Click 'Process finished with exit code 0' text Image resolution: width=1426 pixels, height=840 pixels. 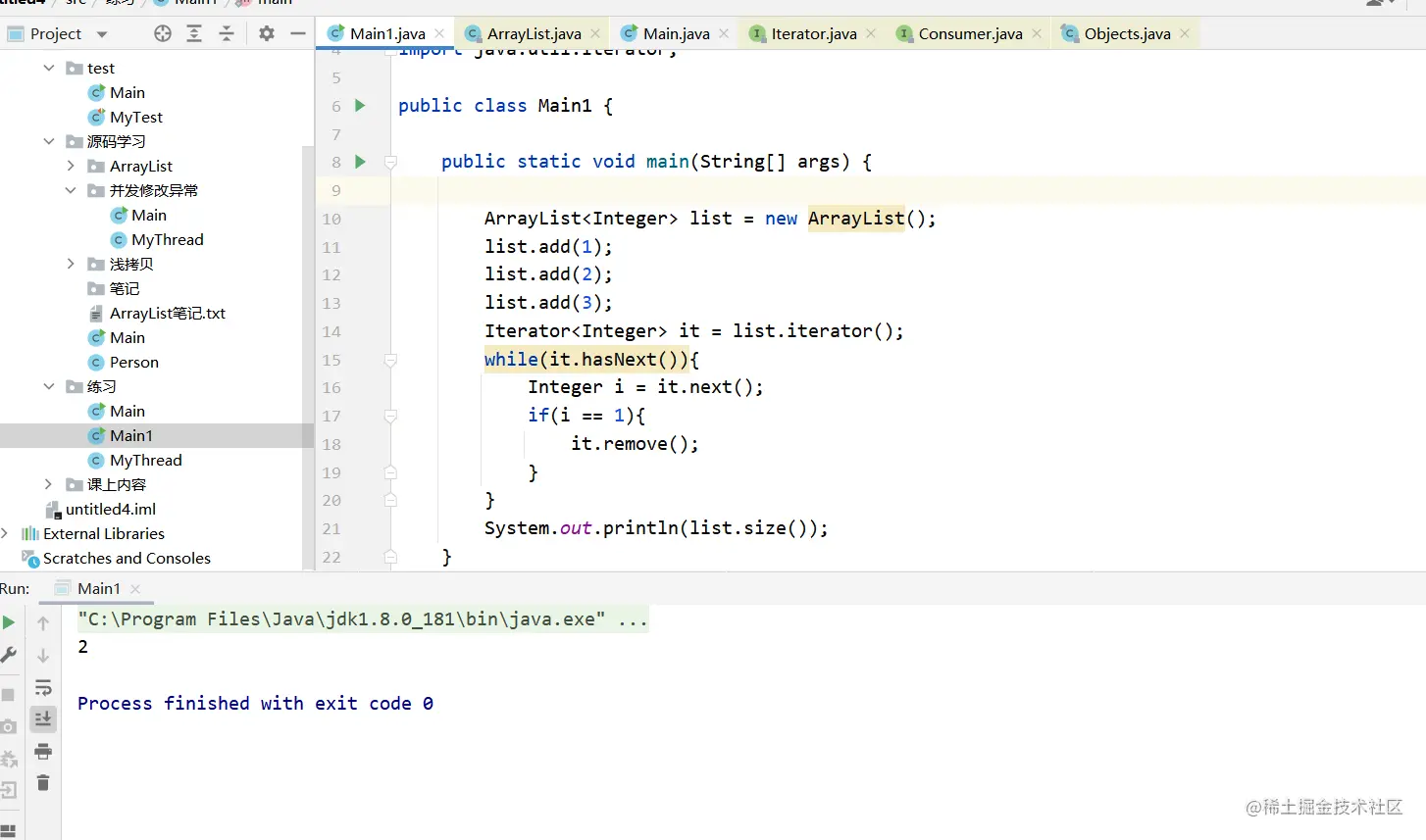[x=255, y=704]
